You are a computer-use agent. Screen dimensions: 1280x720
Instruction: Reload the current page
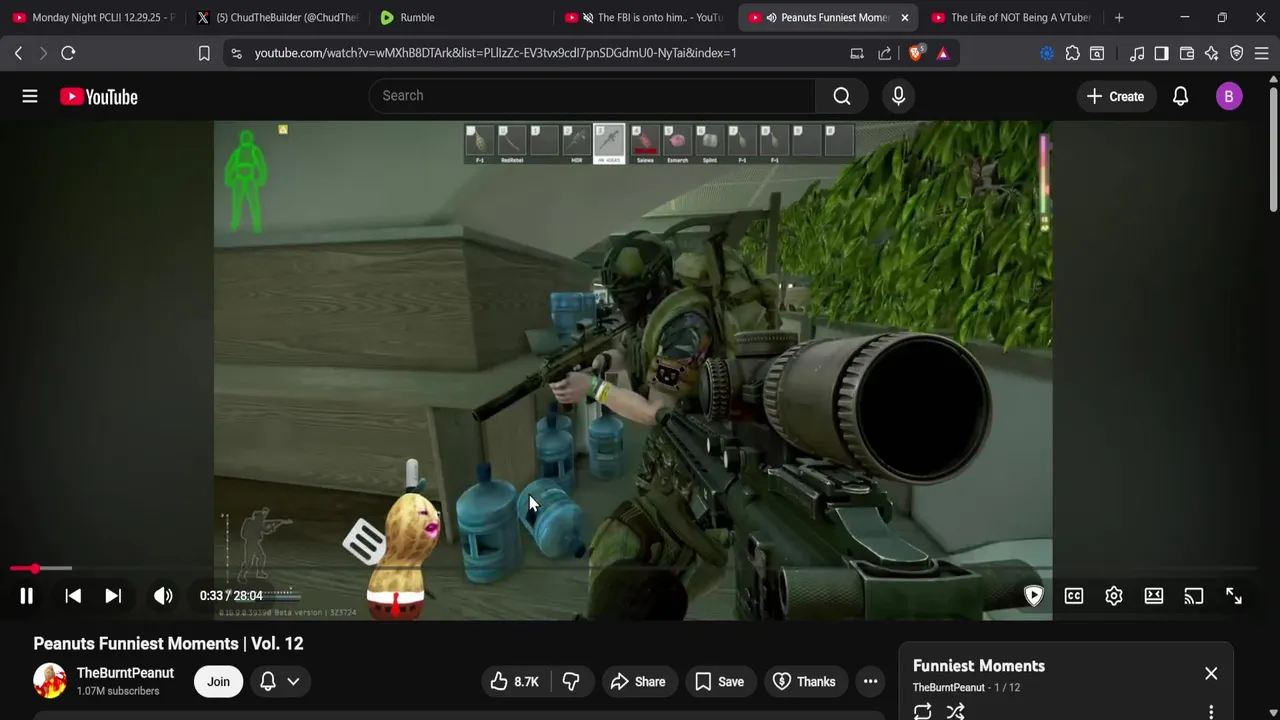pyautogui.click(x=68, y=53)
